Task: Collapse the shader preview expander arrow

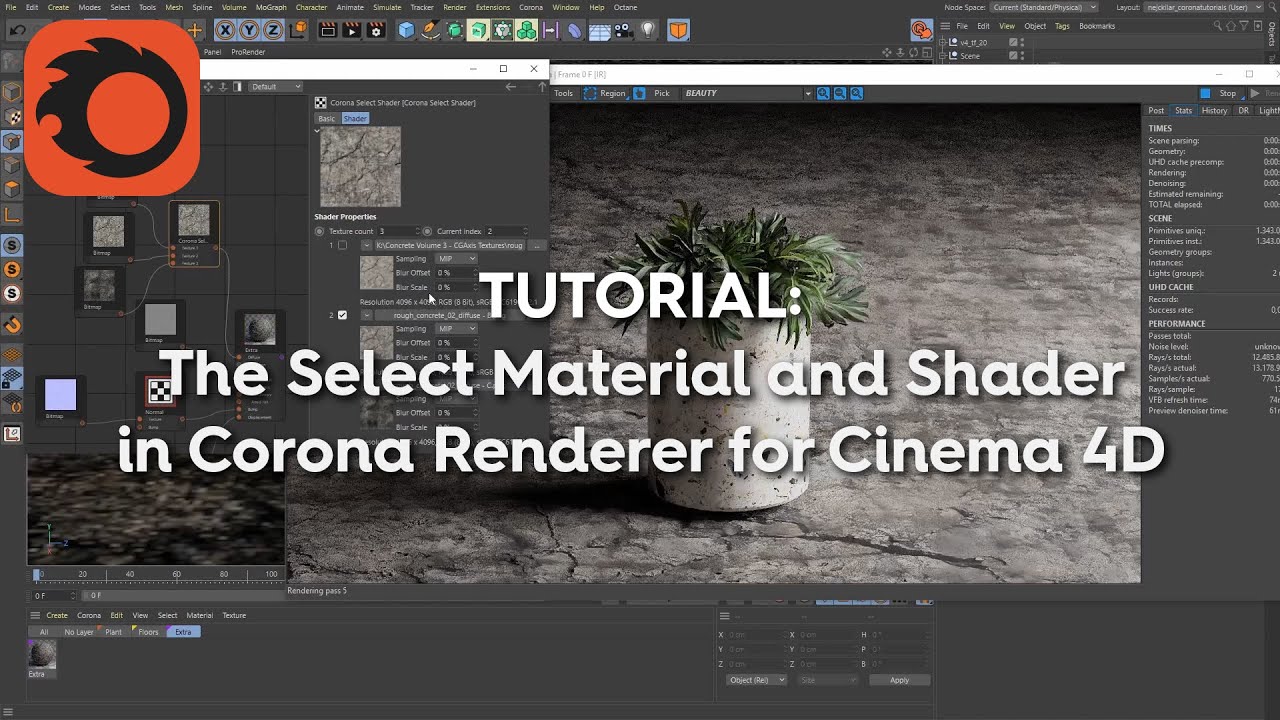Action: [317, 130]
